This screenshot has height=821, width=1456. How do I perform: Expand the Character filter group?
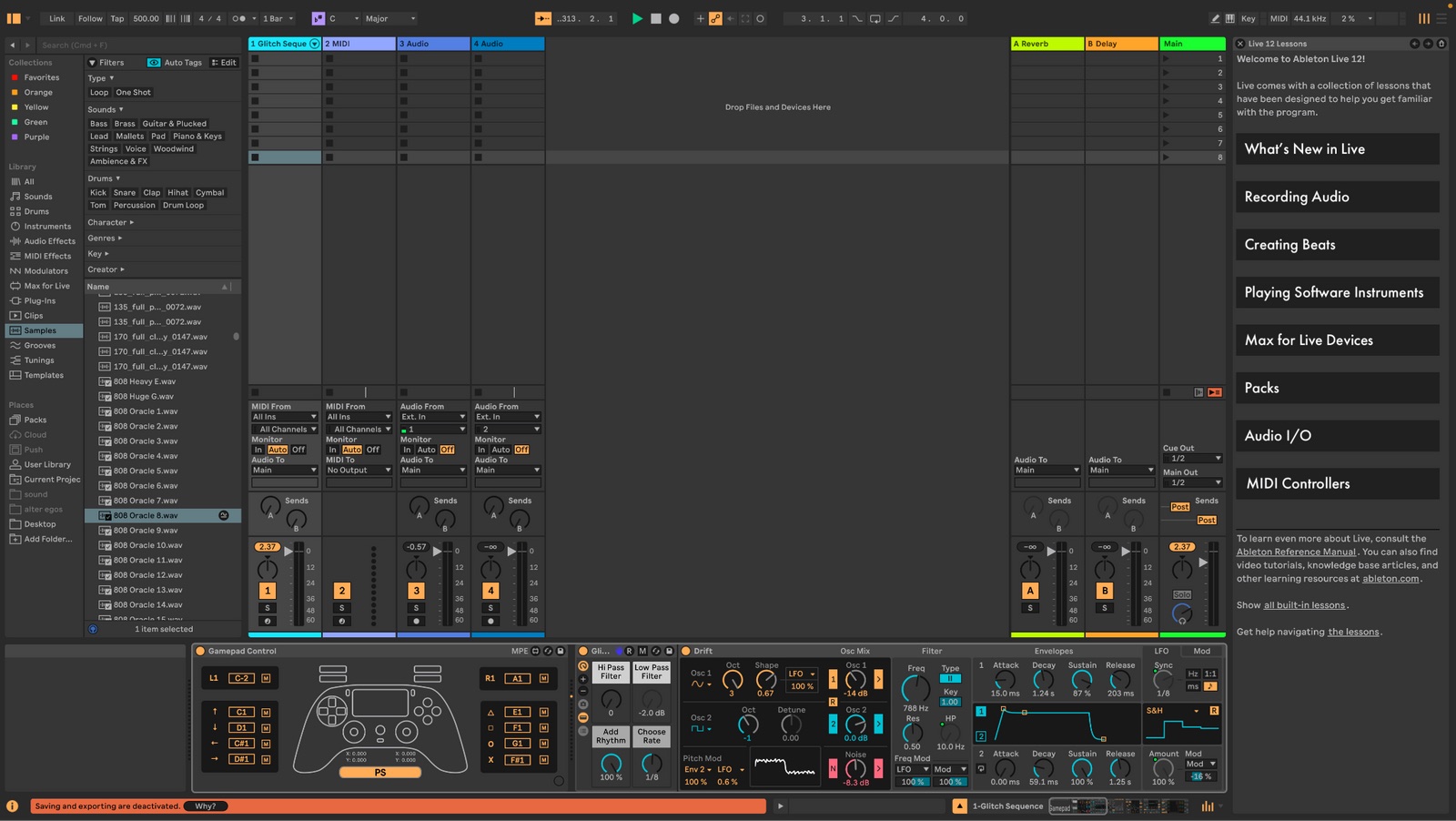click(110, 222)
